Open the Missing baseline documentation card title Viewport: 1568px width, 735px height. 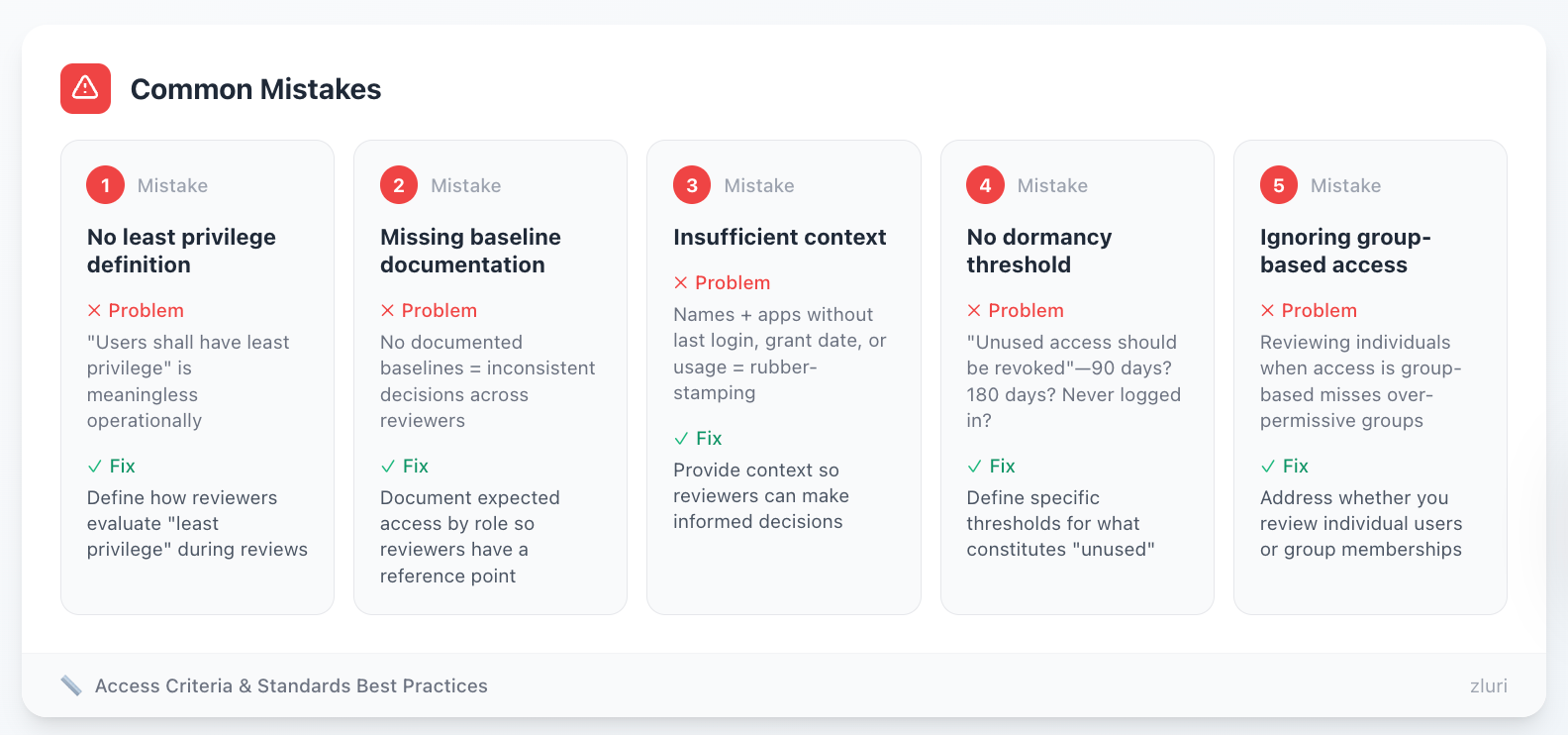coord(470,251)
